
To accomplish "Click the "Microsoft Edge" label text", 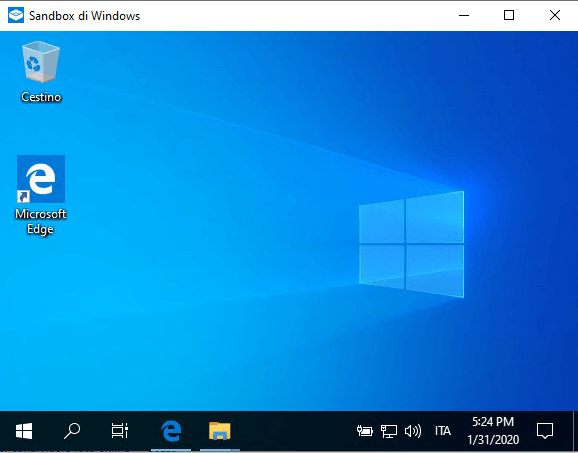I will click(41, 222).
